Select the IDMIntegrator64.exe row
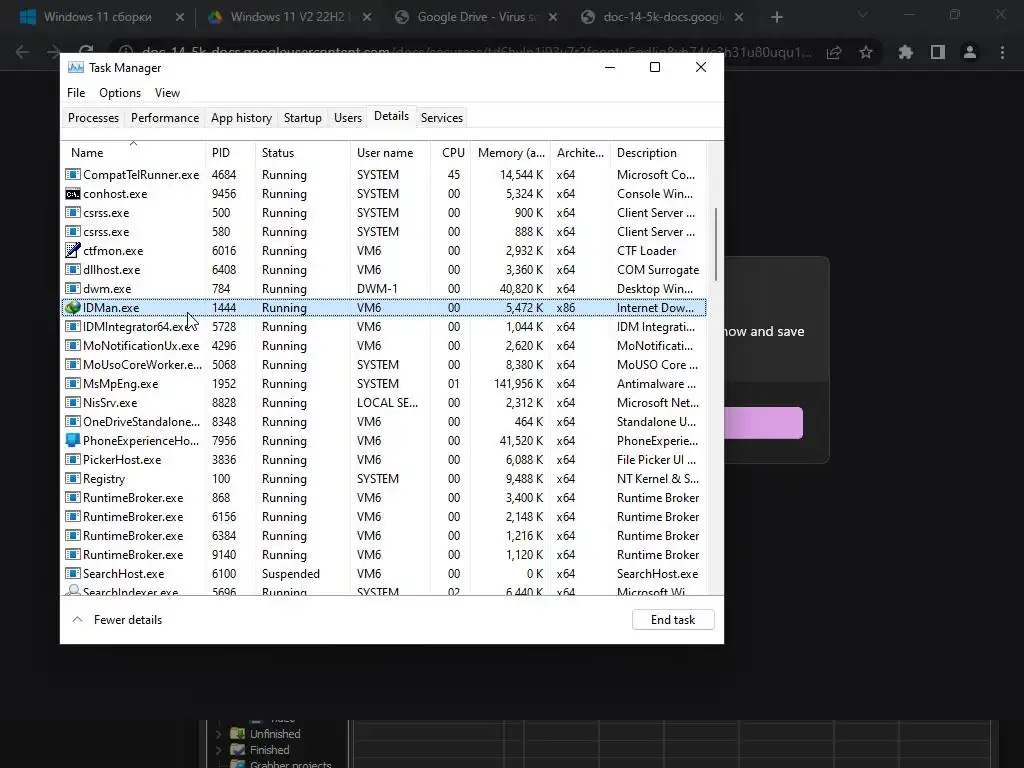1024x768 pixels. click(384, 327)
